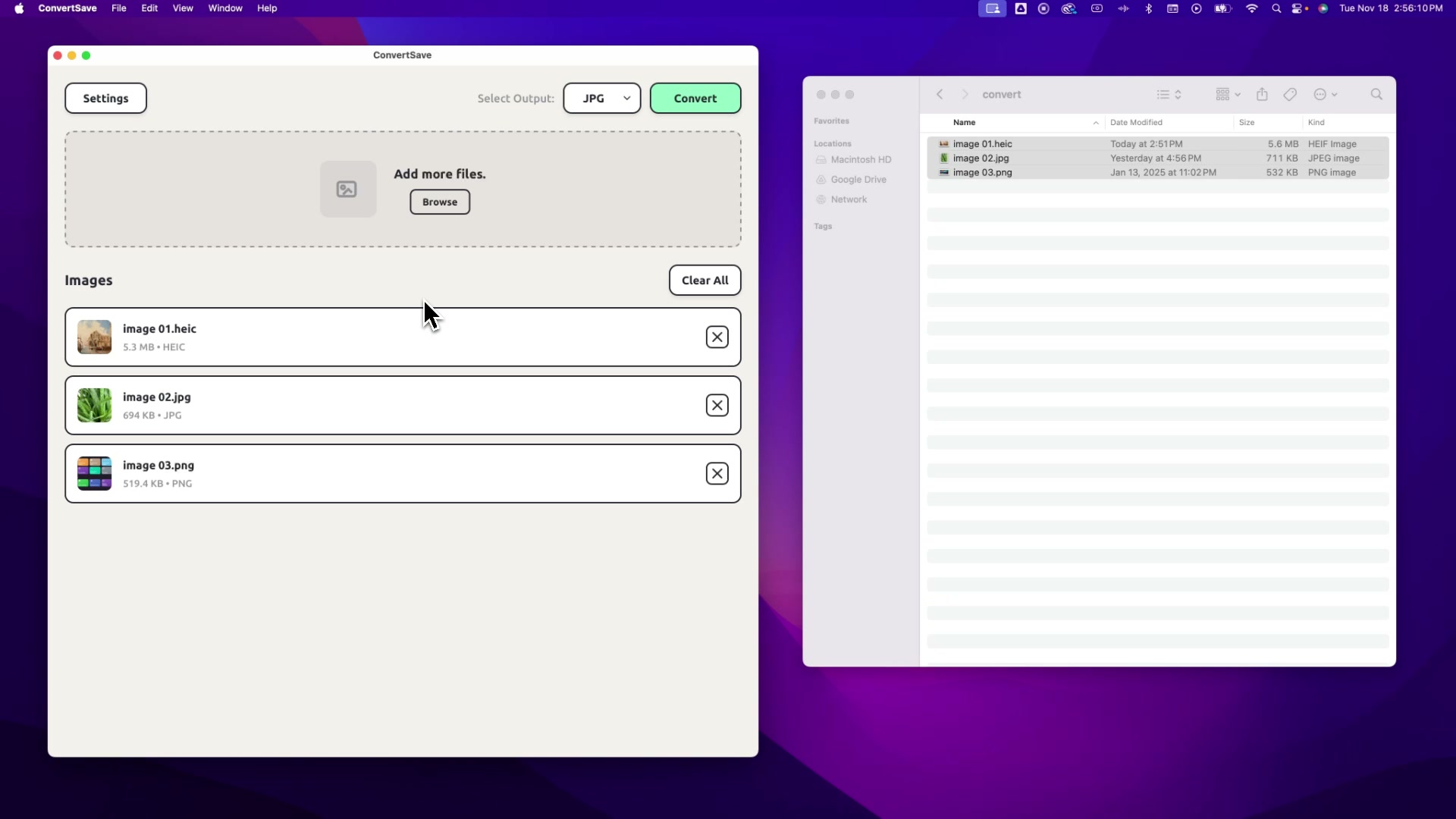Screen dimensions: 1456x819
Task: Click the Finder Tags icon
Action: coord(1290,95)
